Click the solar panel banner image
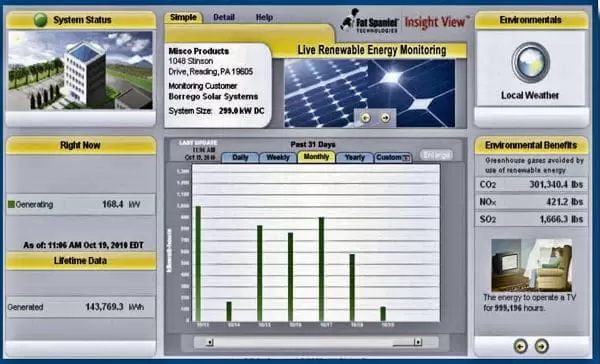This screenshot has height=364, width=600. [370, 93]
